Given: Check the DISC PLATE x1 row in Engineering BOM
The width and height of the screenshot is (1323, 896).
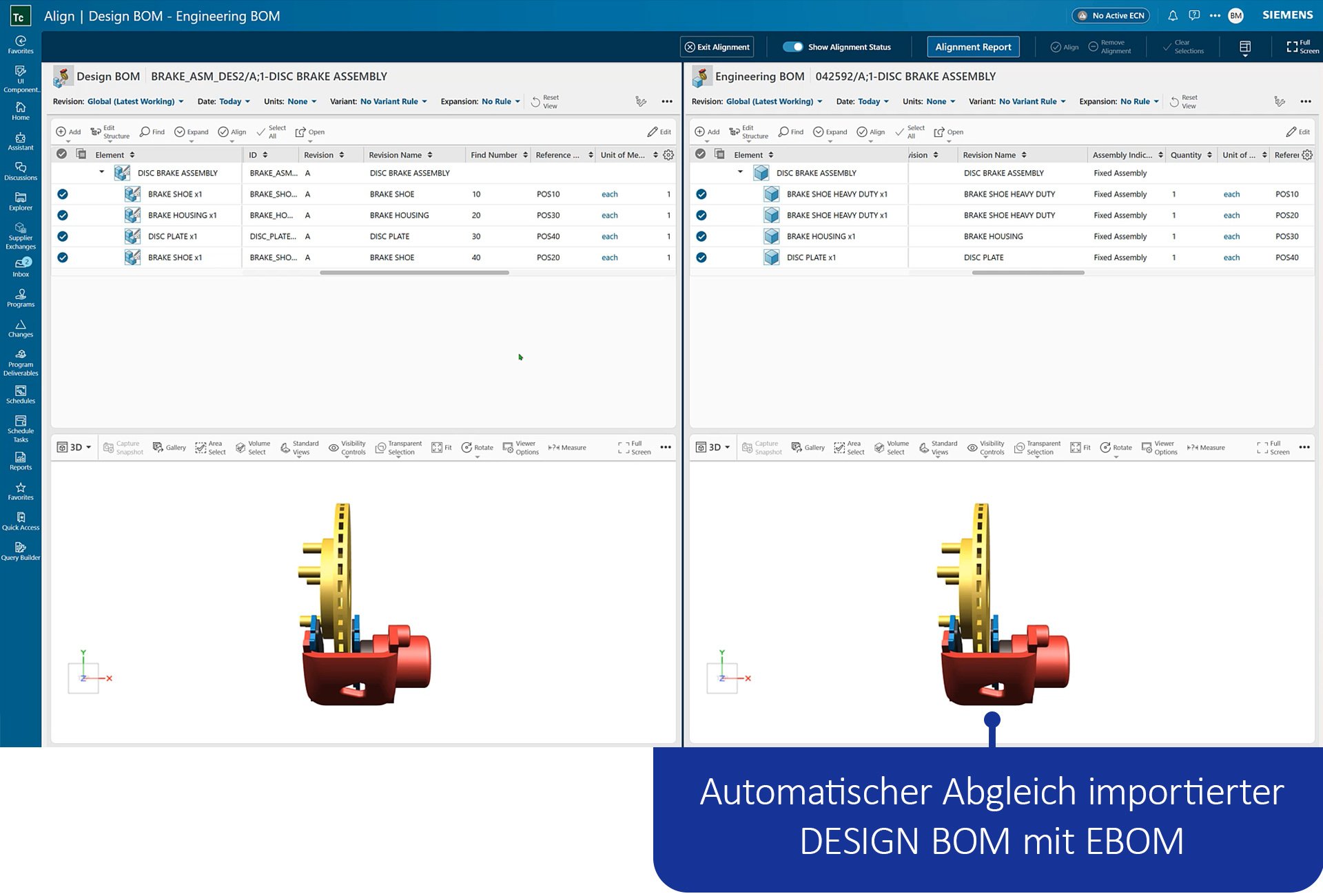Looking at the screenshot, I should coord(701,257).
